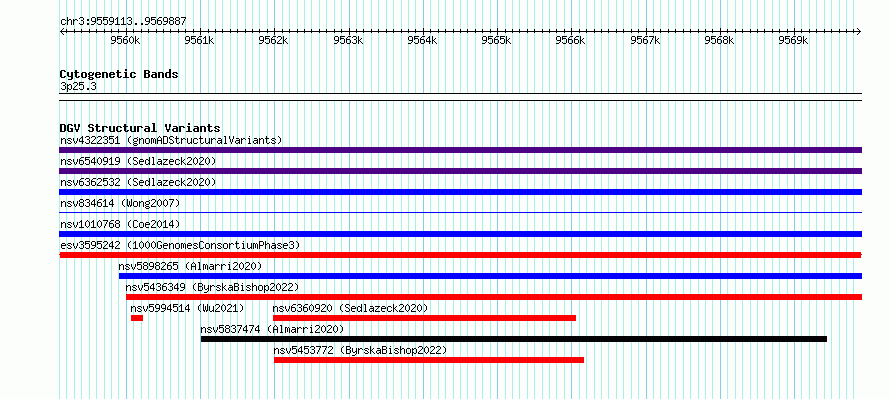This screenshot has height=399, width=890.
Task: Select the thin nsv834614 blue line
Action: click(460, 212)
